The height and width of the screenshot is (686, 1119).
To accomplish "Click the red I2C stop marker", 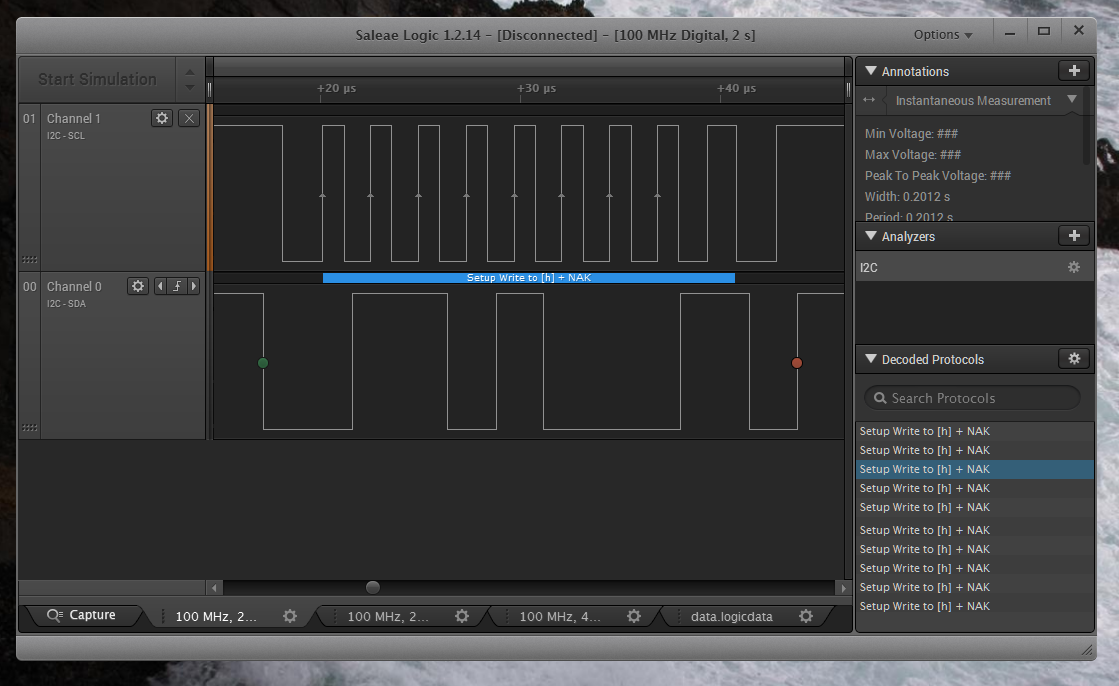I will [796, 363].
